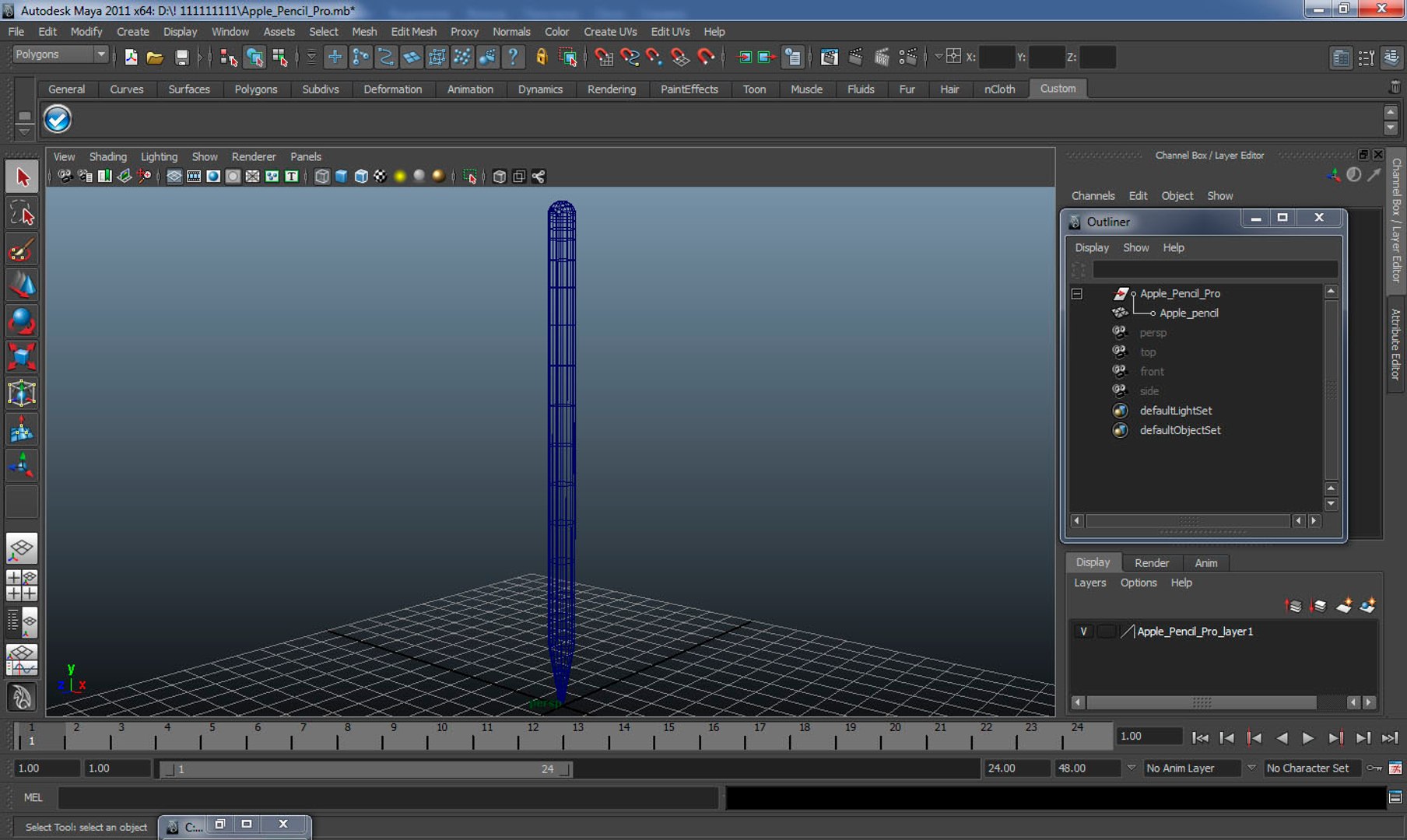Viewport: 1407px width, 840px height.
Task: Click frame 12 on the timeline
Action: coord(533,735)
